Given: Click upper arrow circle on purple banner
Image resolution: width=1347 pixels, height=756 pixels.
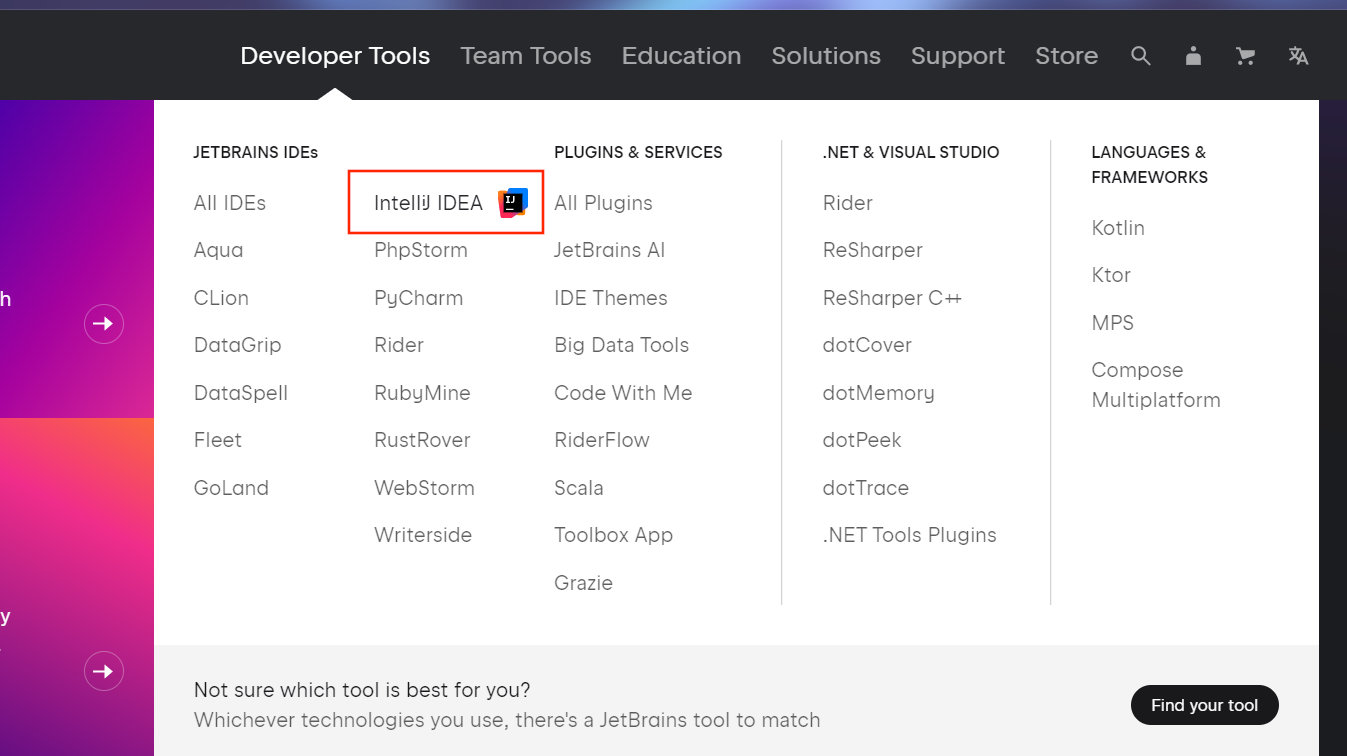Looking at the screenshot, I should [x=104, y=323].
